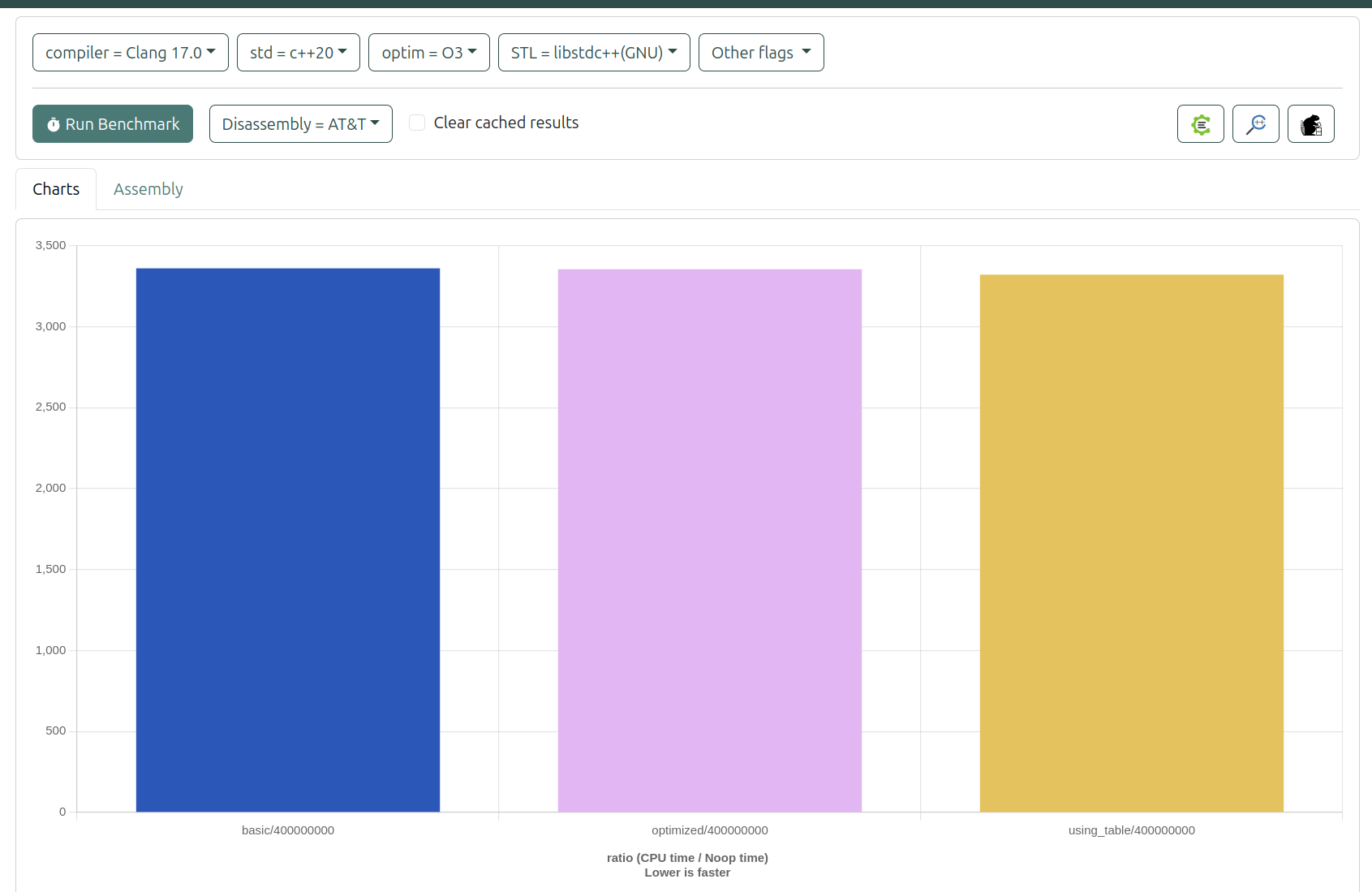Switch to the Assembly tab
1372x892 pixels.
coord(148,189)
